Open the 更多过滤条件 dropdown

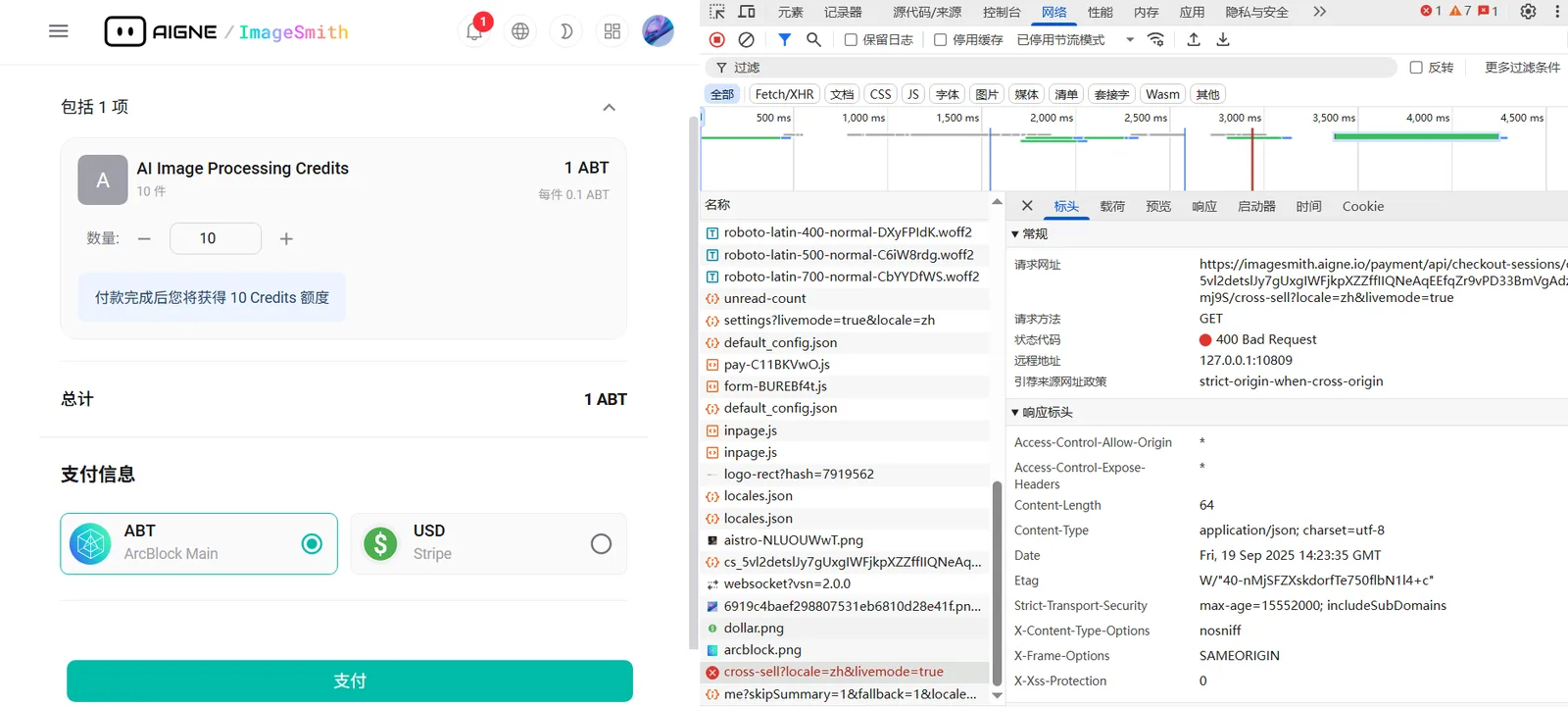click(x=1522, y=68)
